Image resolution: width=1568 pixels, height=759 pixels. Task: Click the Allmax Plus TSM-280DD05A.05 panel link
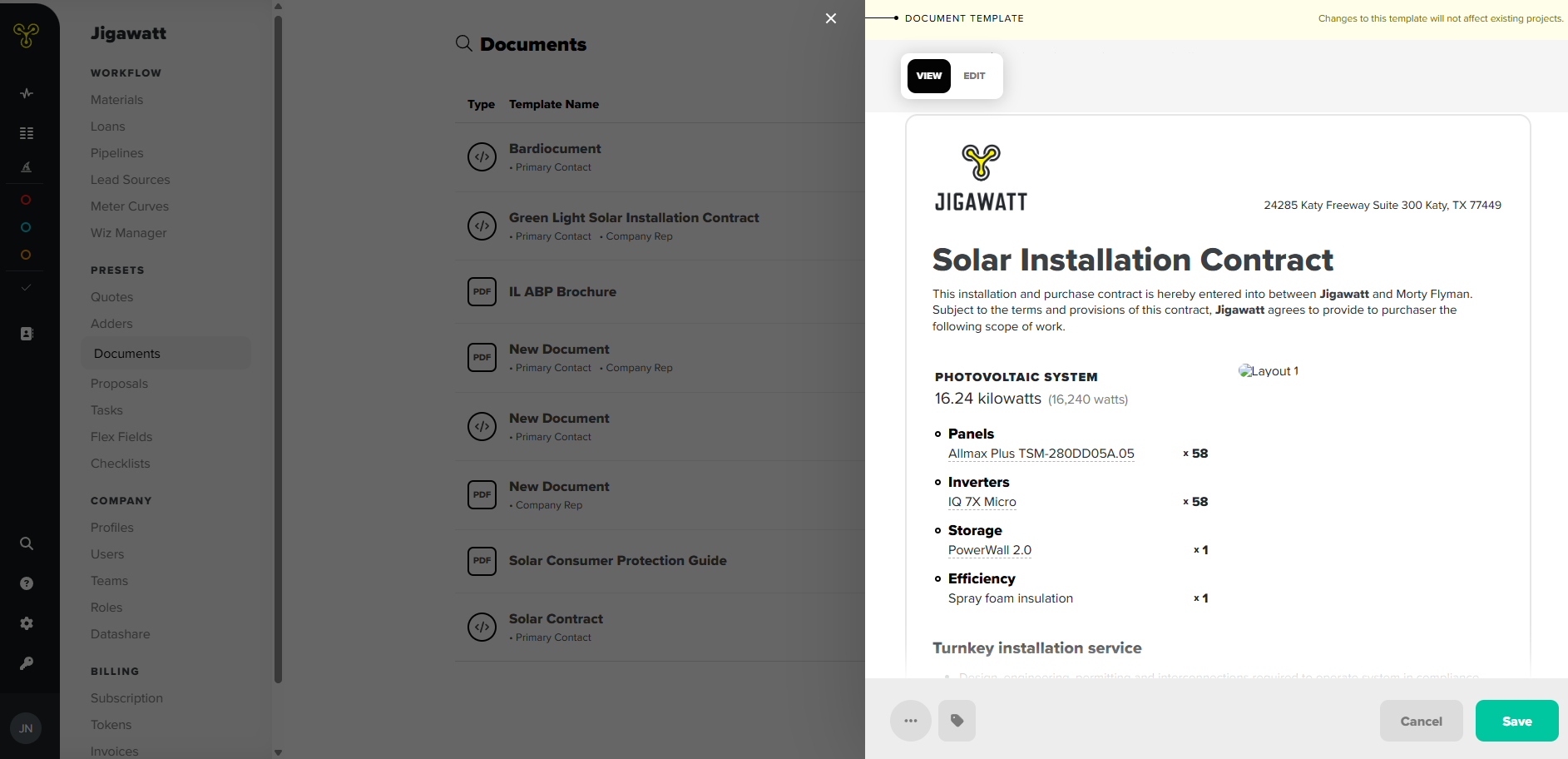pos(1041,454)
